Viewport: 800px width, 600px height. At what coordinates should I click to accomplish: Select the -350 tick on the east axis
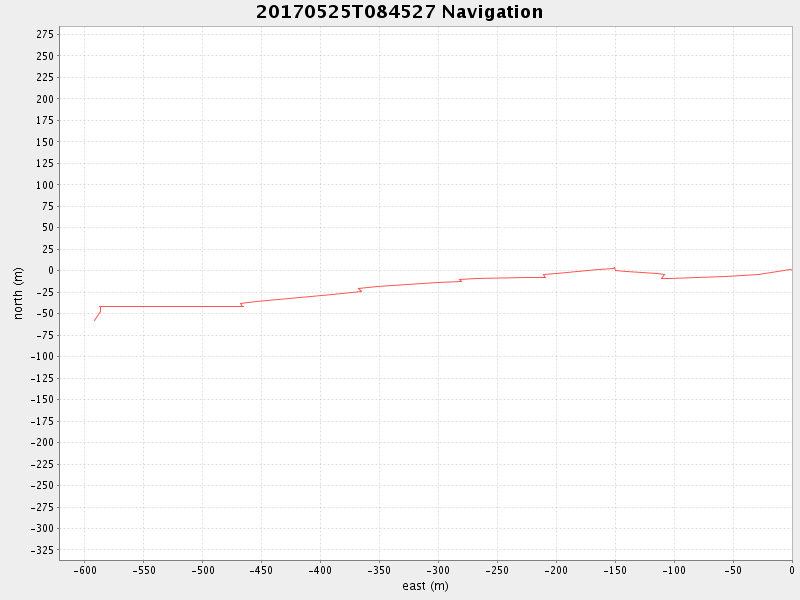[x=379, y=570]
